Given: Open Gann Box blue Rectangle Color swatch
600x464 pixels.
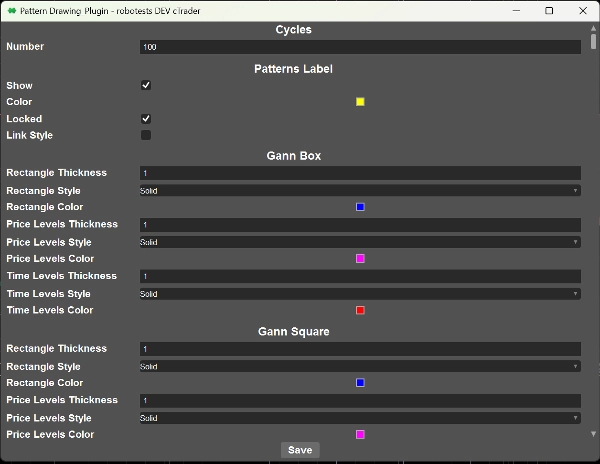Looking at the screenshot, I should pyautogui.click(x=360, y=207).
